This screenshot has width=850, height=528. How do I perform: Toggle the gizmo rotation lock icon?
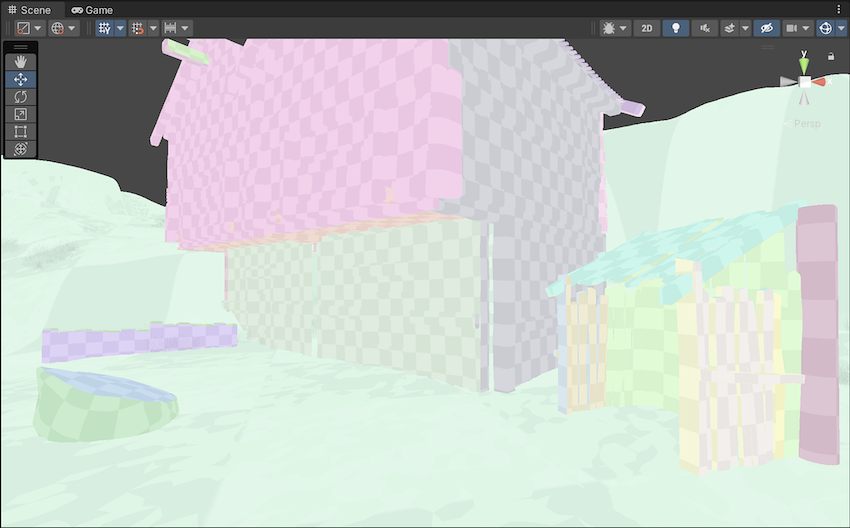coord(831,56)
